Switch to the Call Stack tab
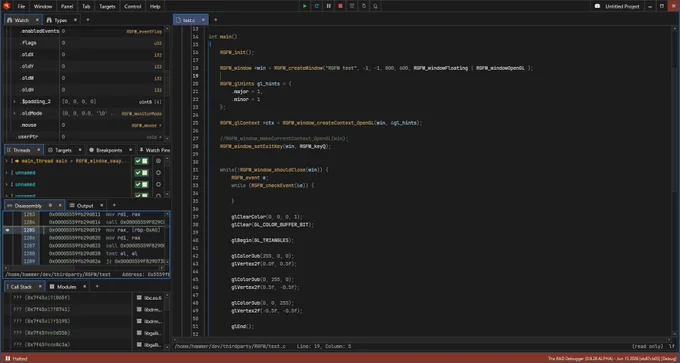The width and height of the screenshot is (680, 363). 21,287
